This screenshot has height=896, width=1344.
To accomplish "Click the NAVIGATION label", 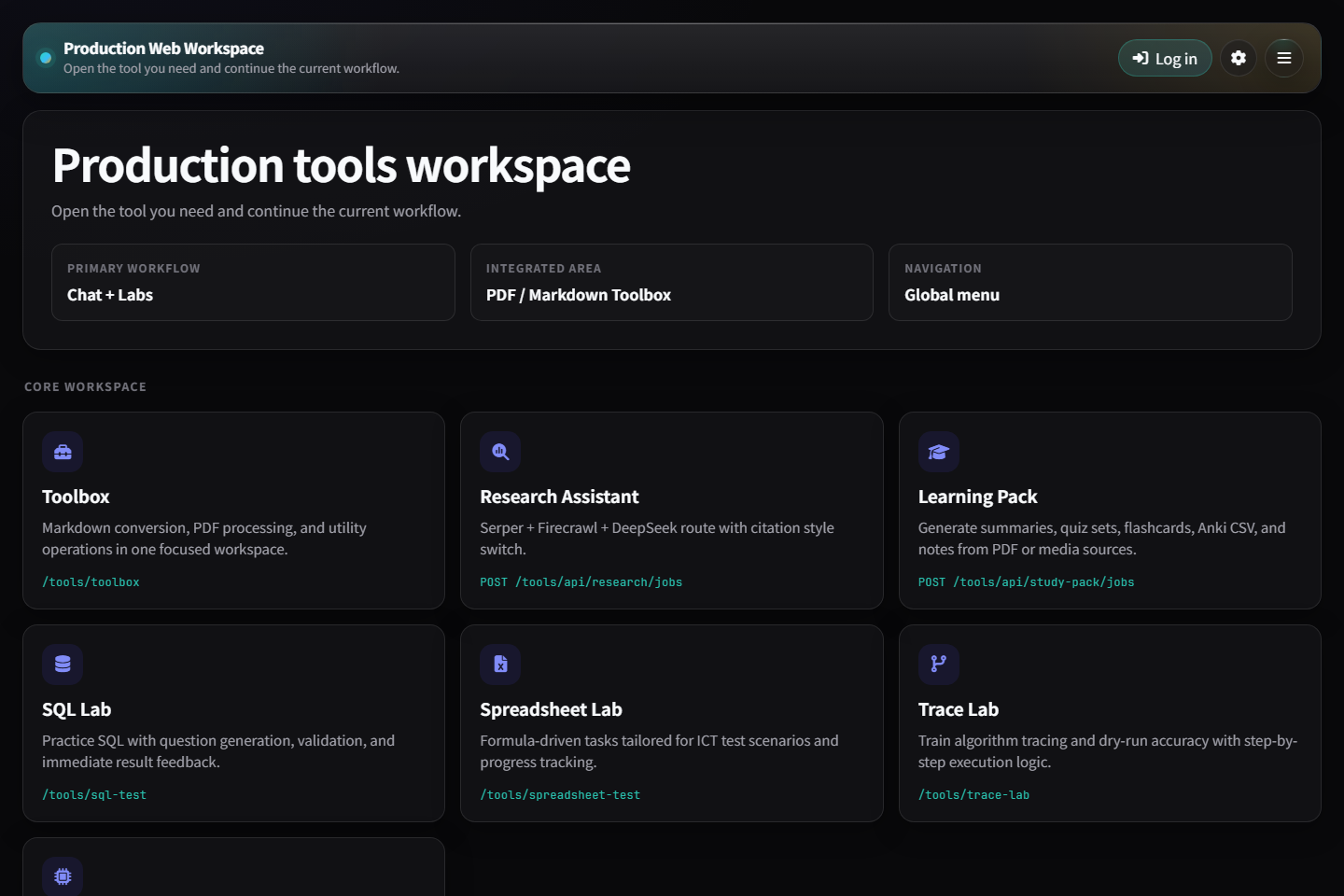I will tap(943, 268).
